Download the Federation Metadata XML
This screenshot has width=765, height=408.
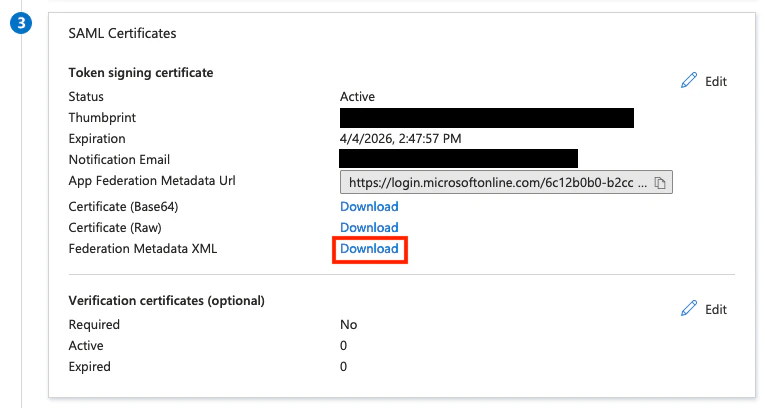[369, 248]
